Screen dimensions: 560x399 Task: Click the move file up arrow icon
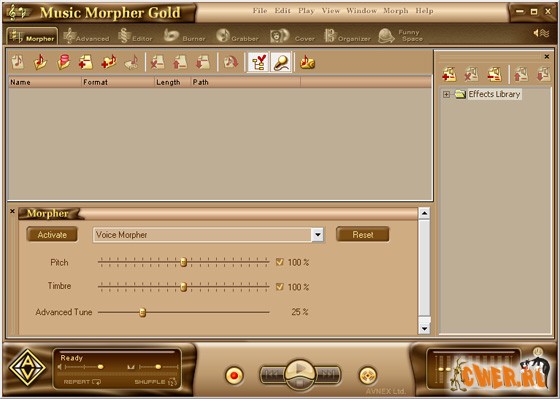tap(180, 63)
